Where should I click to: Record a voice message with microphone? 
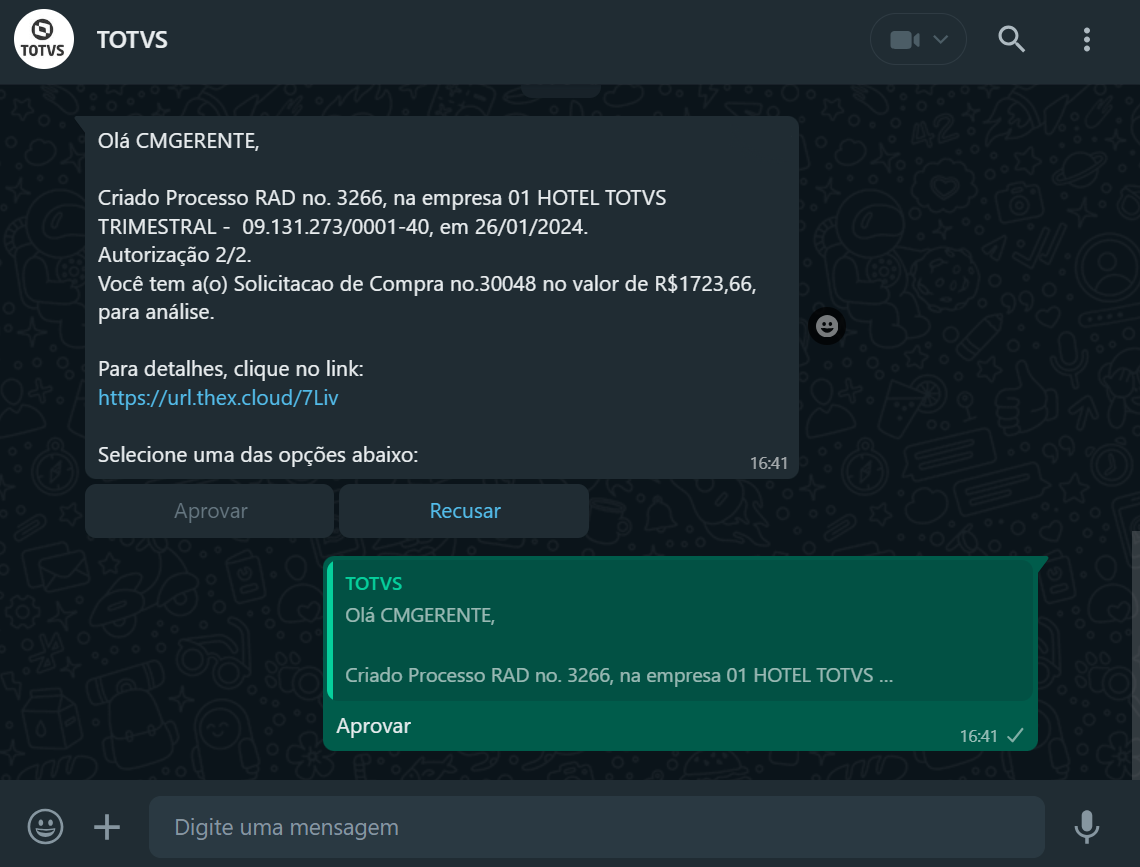(x=1087, y=827)
